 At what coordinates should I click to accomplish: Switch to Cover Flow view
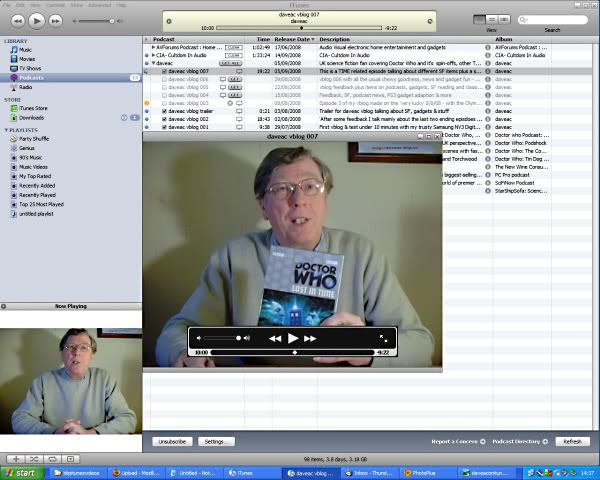pyautogui.click(x=504, y=20)
